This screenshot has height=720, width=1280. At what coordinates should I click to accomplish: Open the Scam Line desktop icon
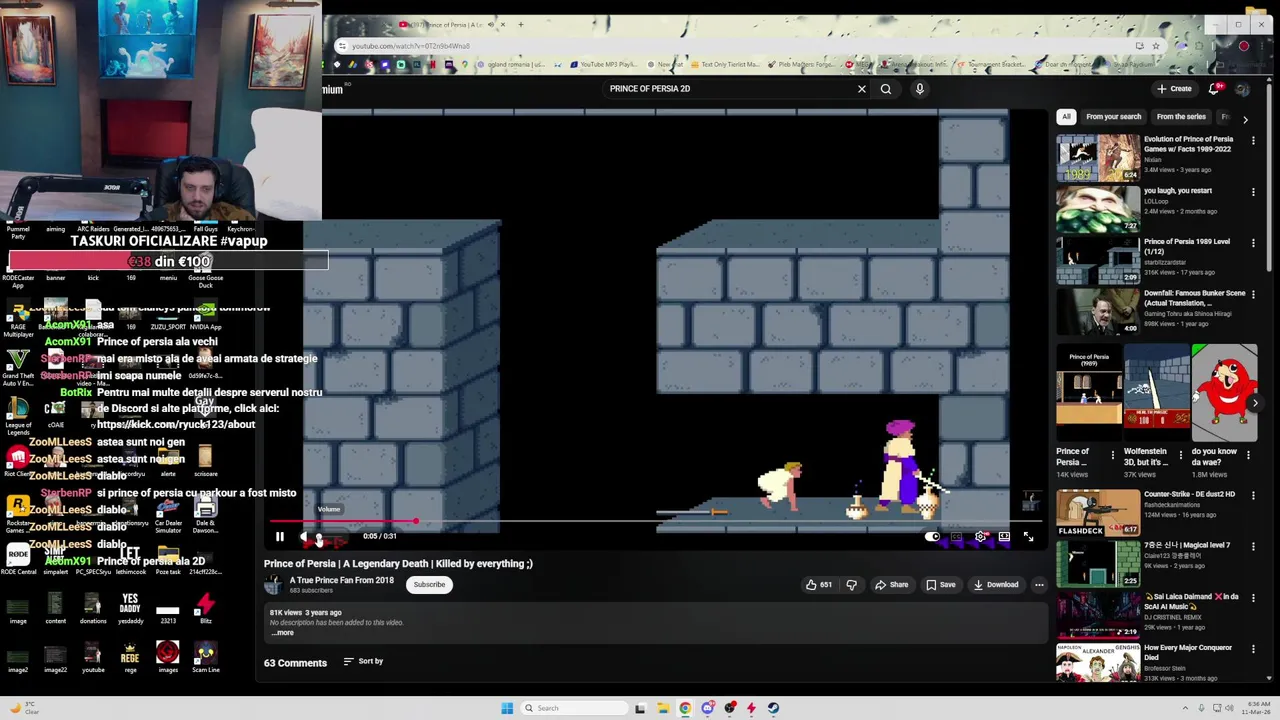pos(205,657)
